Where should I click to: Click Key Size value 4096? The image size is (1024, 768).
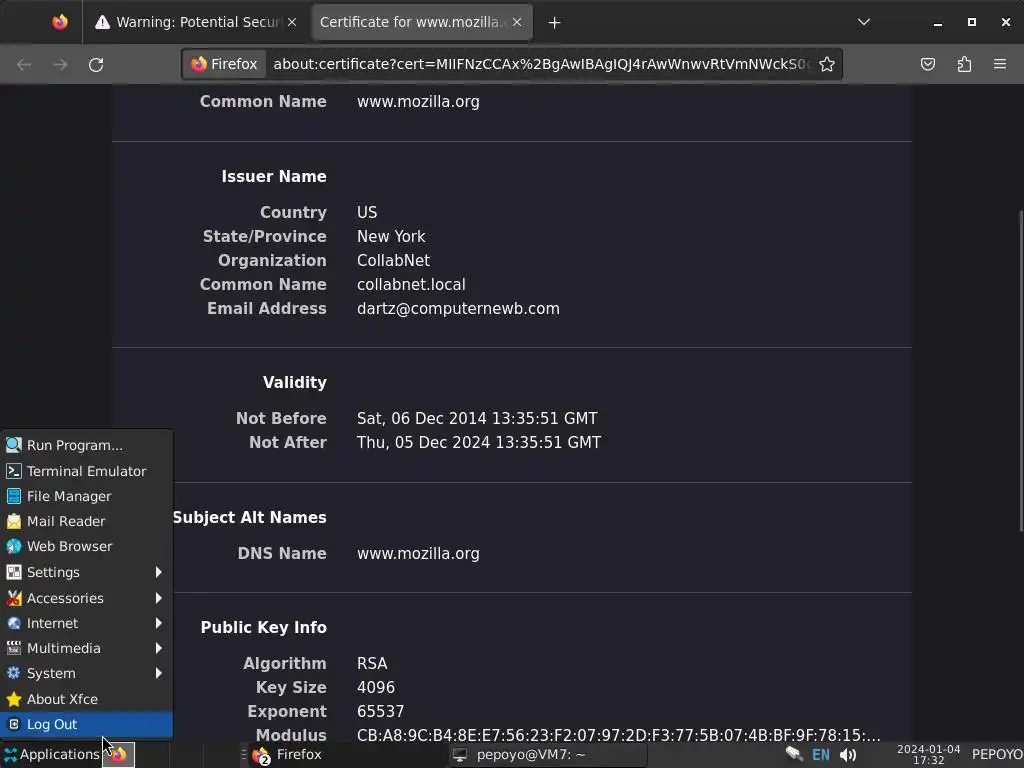tap(376, 688)
